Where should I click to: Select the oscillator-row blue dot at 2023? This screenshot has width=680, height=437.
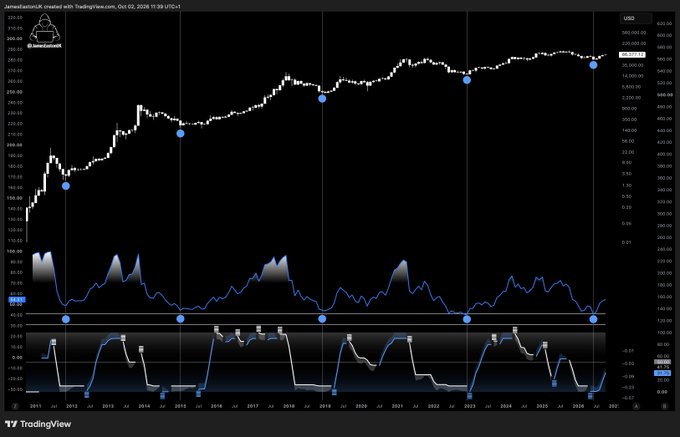pos(467,319)
